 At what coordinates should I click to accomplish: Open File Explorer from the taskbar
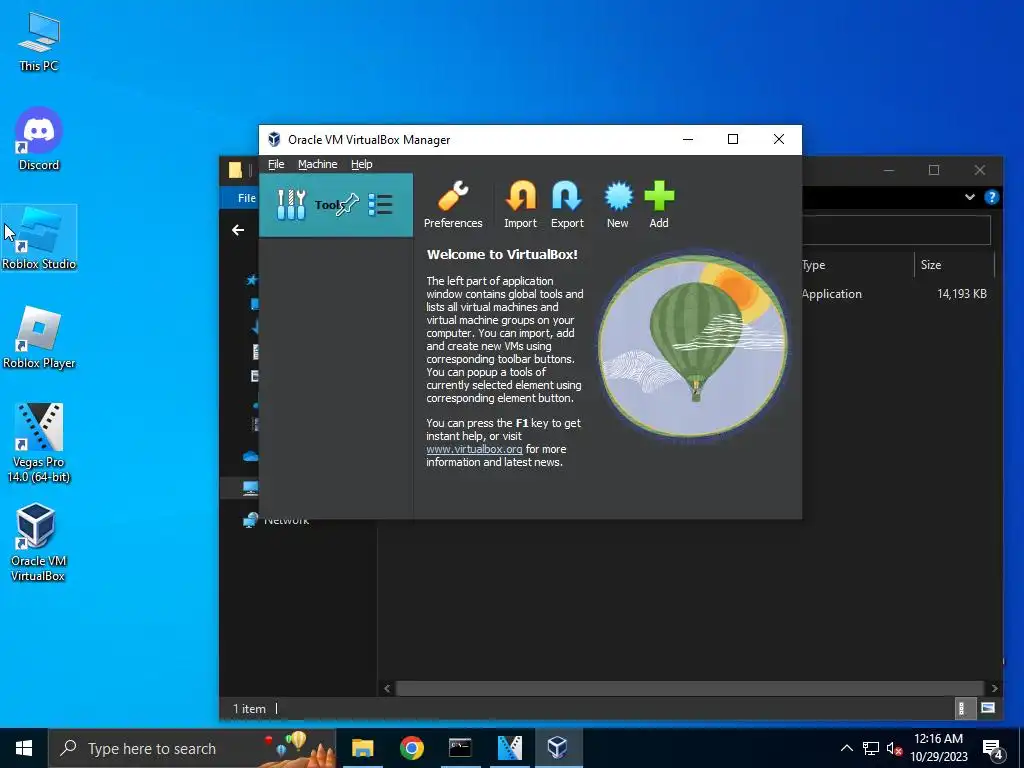[362, 748]
